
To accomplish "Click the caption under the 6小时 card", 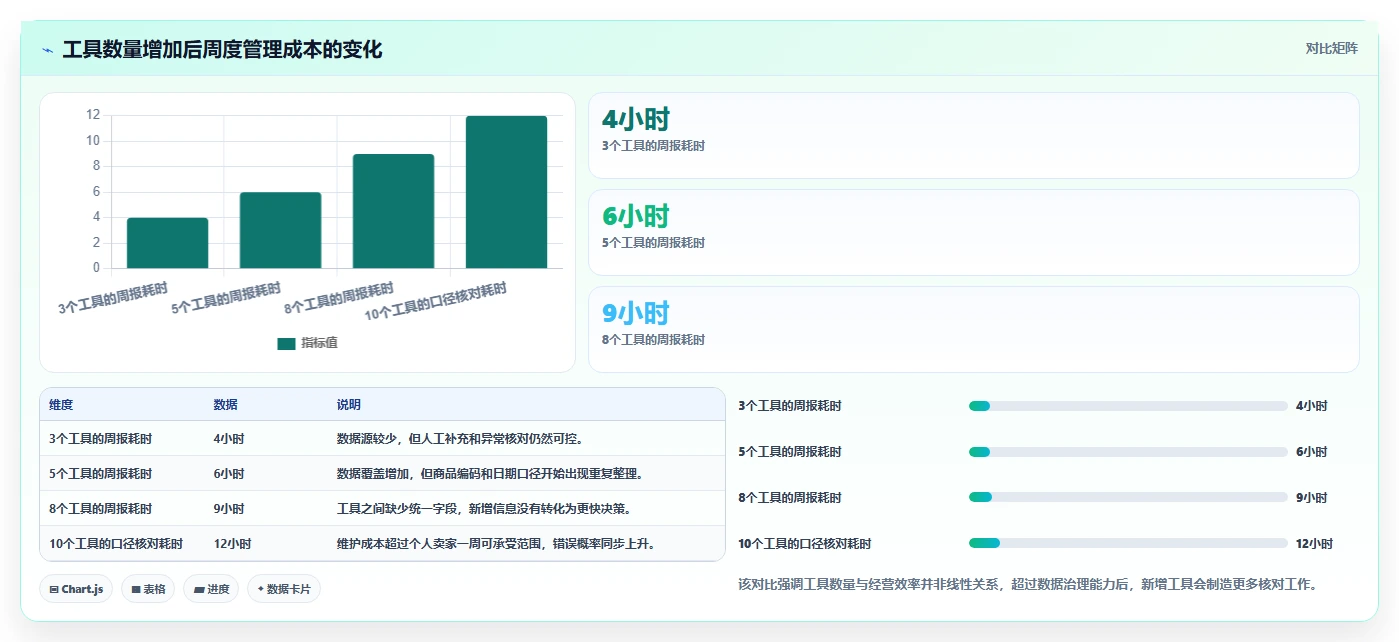I will tap(653, 243).
